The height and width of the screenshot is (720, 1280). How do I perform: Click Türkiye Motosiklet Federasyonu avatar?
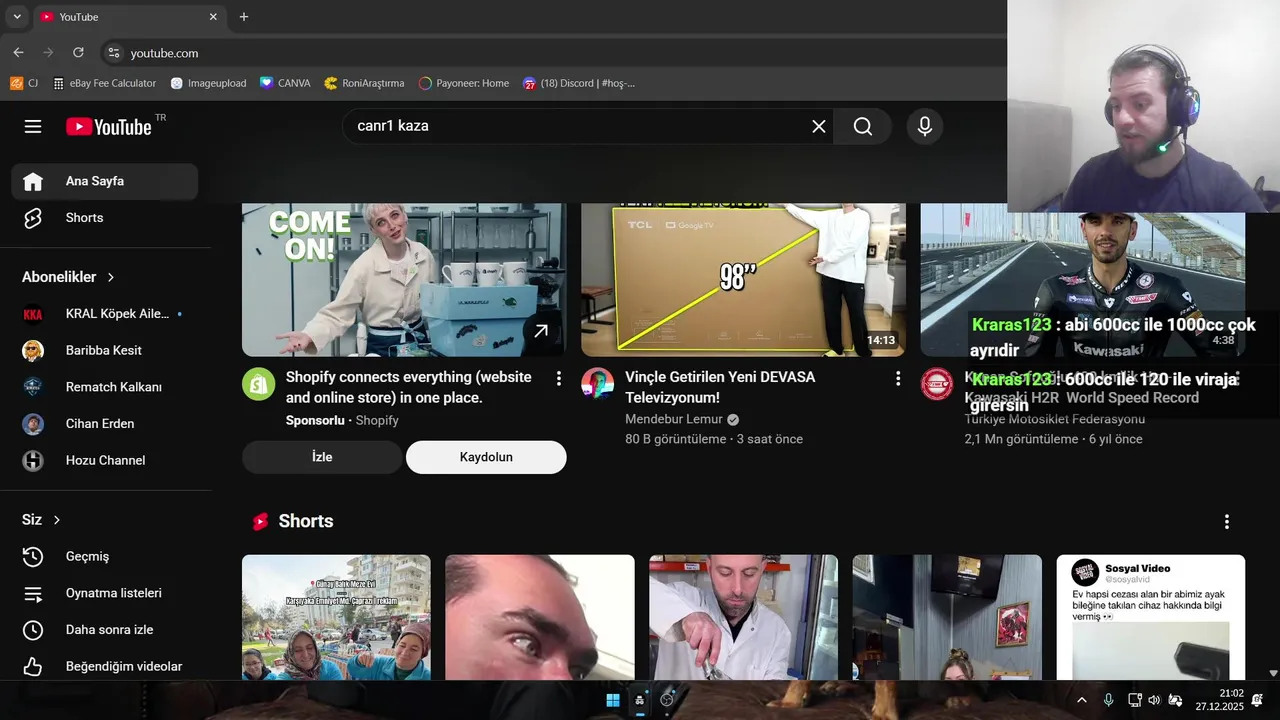coord(937,384)
